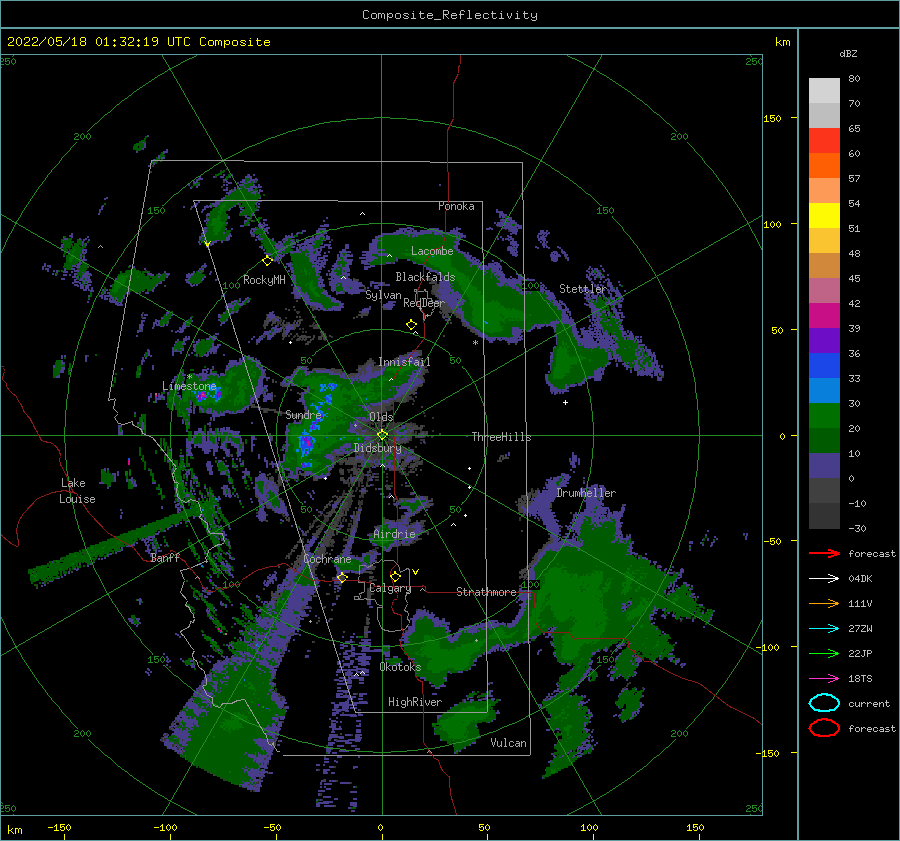Screen dimensions: 900x841
Task: Click the Okotoks label
Action: point(400,666)
